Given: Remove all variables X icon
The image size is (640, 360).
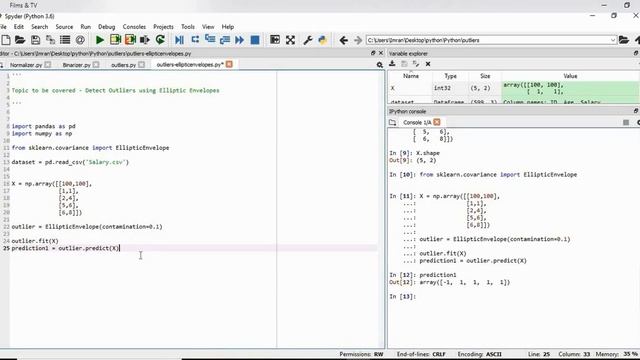Looking at the screenshot, I should pos(428,64).
